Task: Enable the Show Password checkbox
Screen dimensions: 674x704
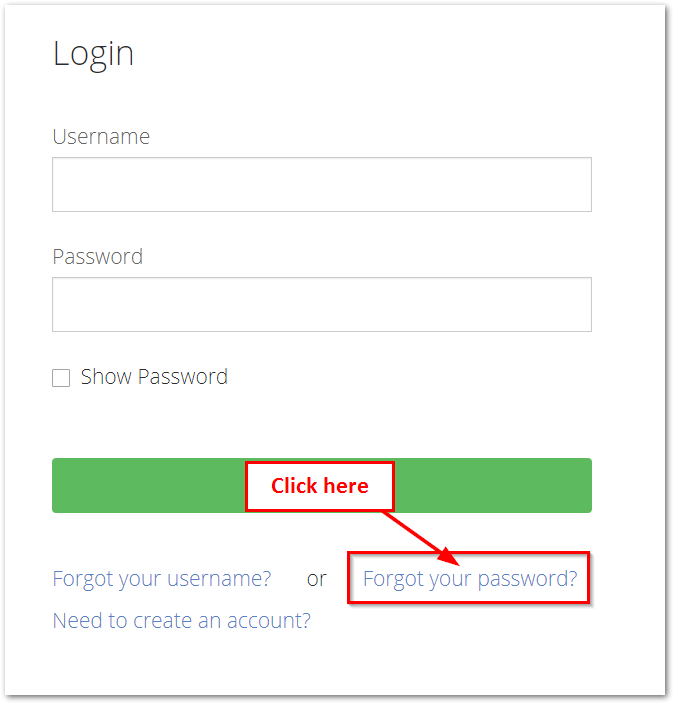Action: tap(61, 378)
